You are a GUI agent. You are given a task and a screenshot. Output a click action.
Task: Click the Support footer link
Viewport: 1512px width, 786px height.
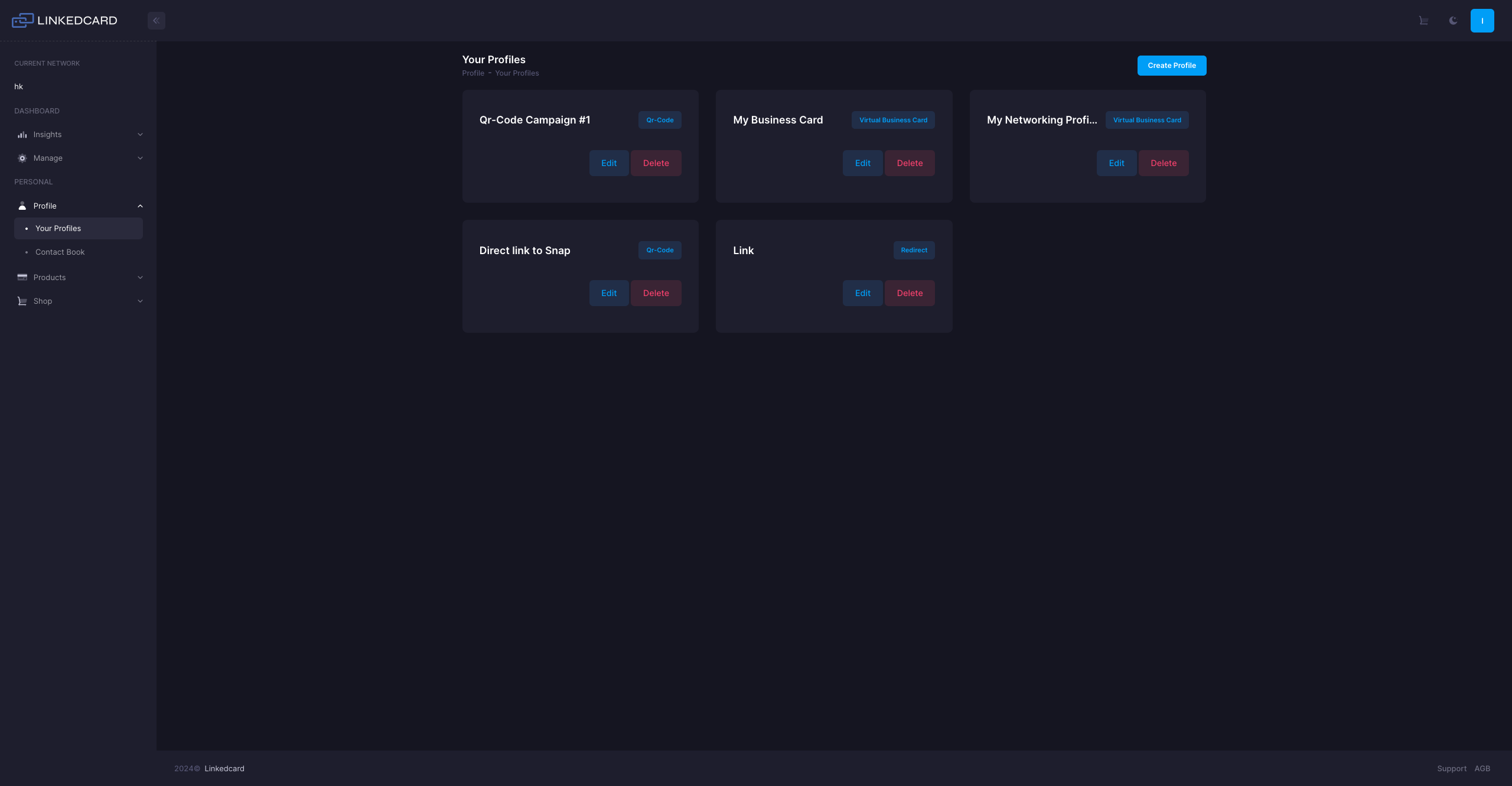tap(1452, 768)
